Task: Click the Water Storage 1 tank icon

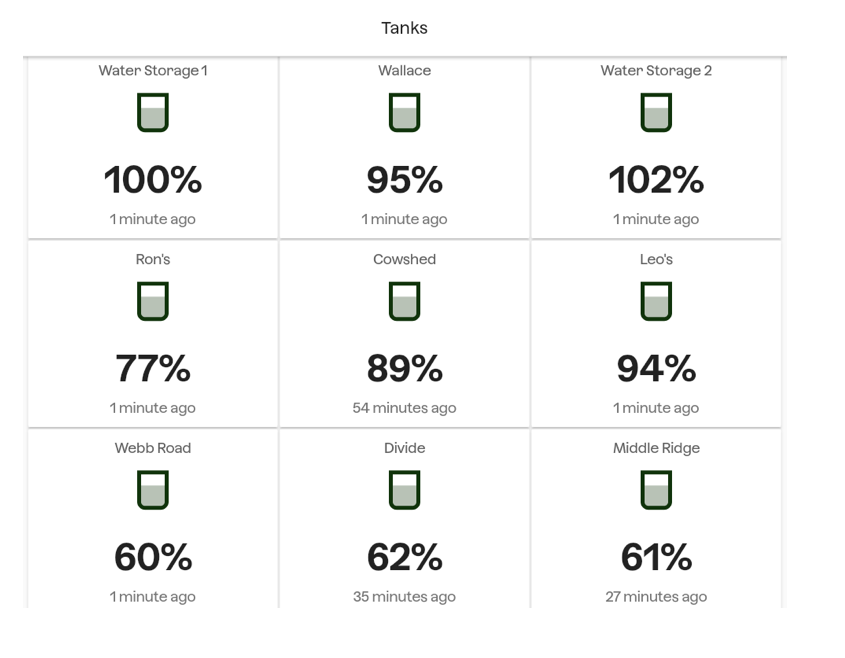Action: (x=153, y=113)
